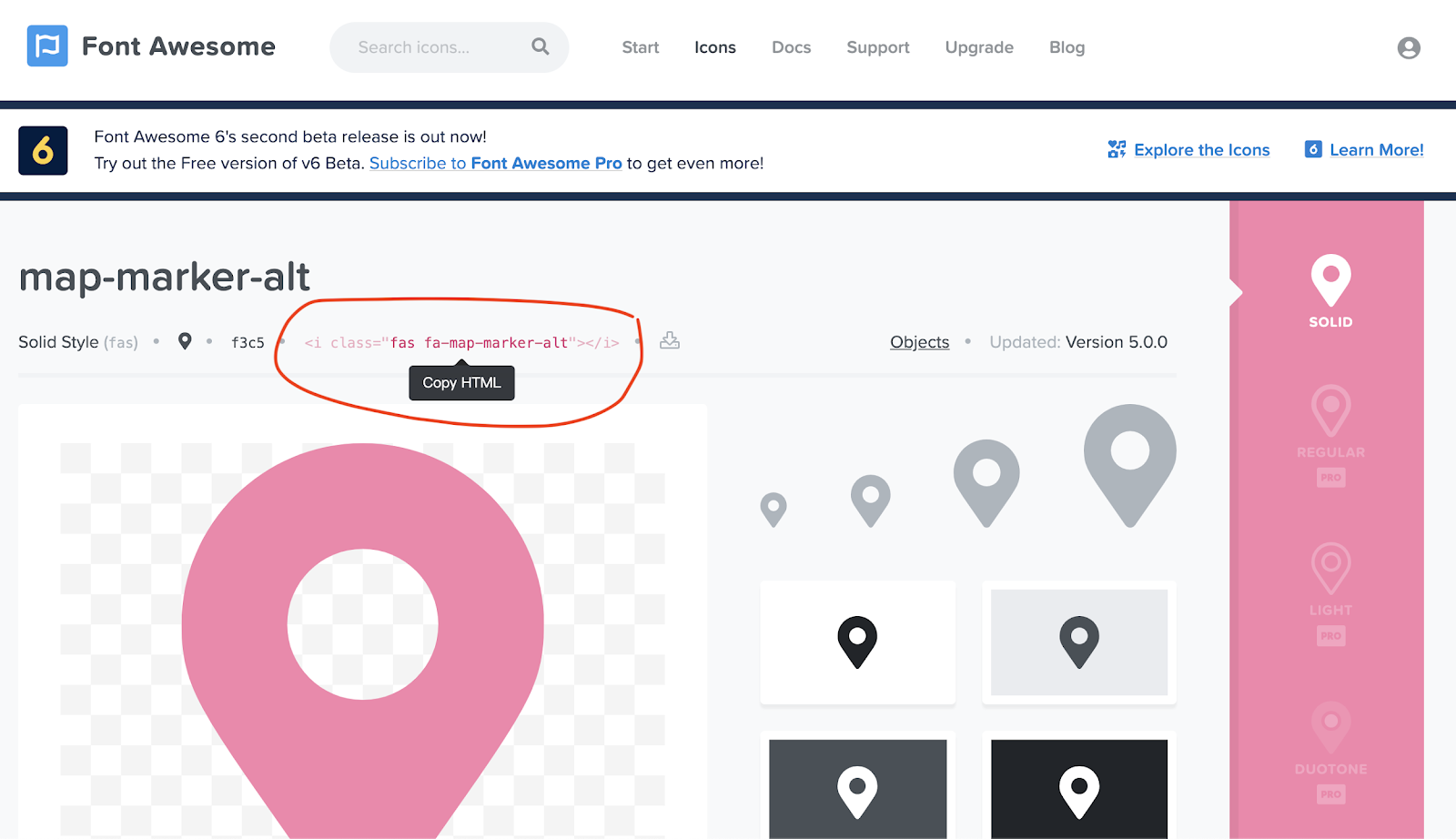Click the white background marker preview
The width and height of the screenshot is (1456, 839).
(857, 642)
